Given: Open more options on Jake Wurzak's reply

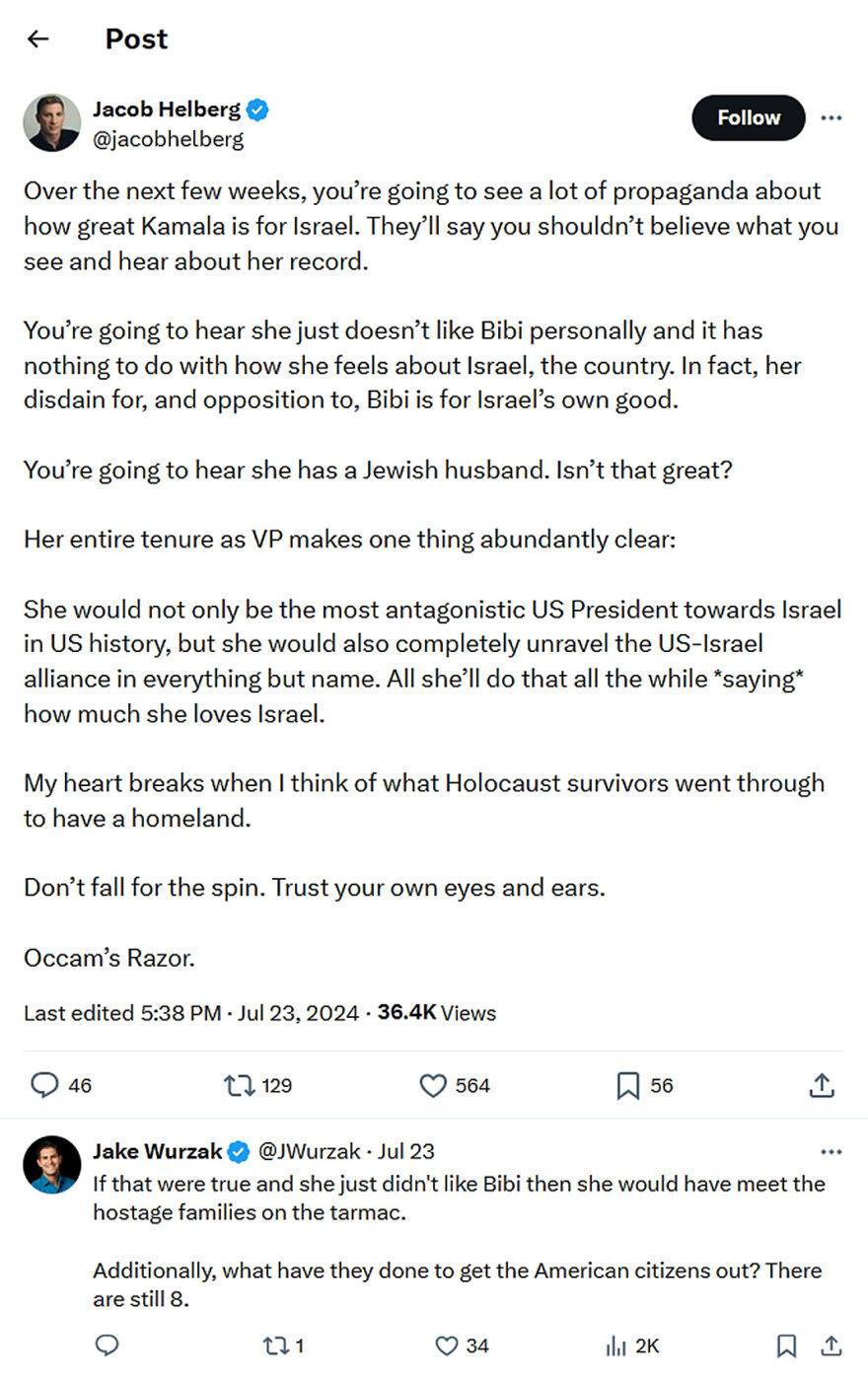Looking at the screenshot, I should tap(832, 1151).
